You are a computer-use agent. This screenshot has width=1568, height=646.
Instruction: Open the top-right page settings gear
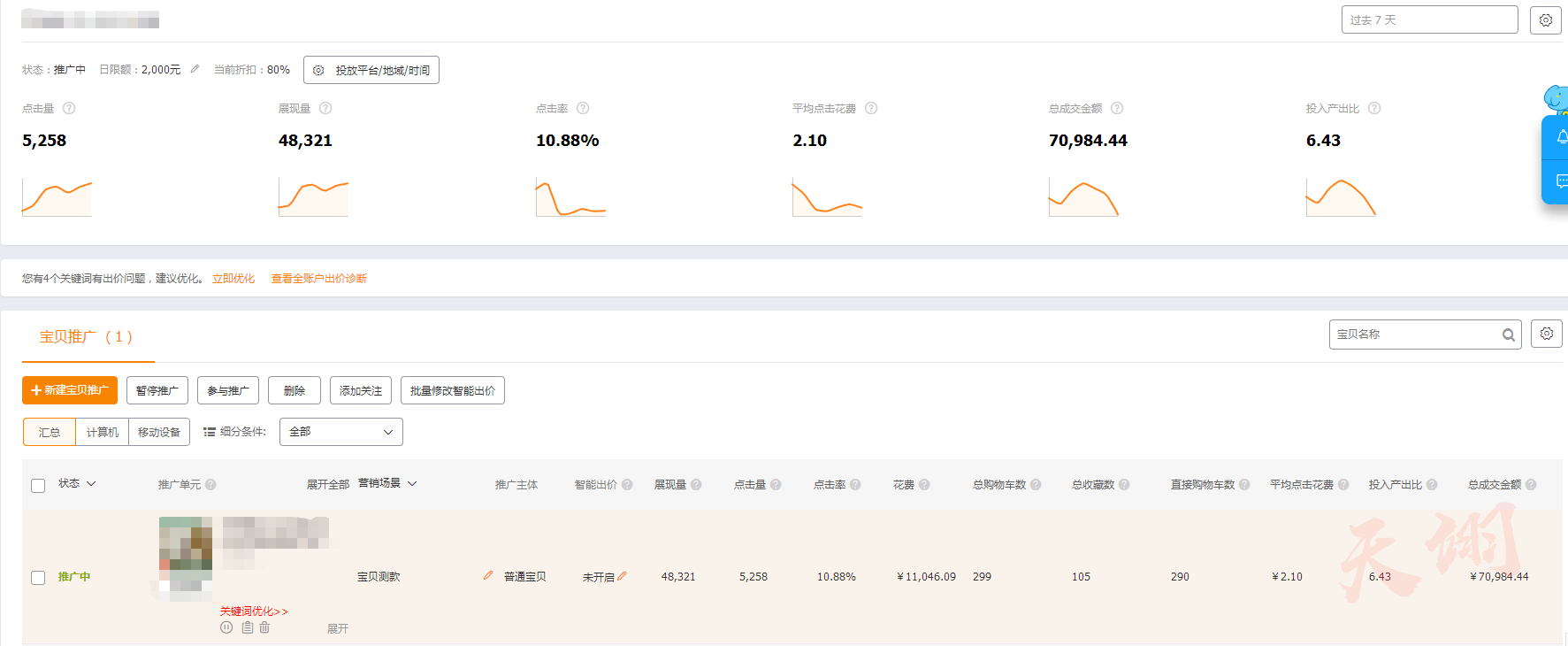[1545, 19]
